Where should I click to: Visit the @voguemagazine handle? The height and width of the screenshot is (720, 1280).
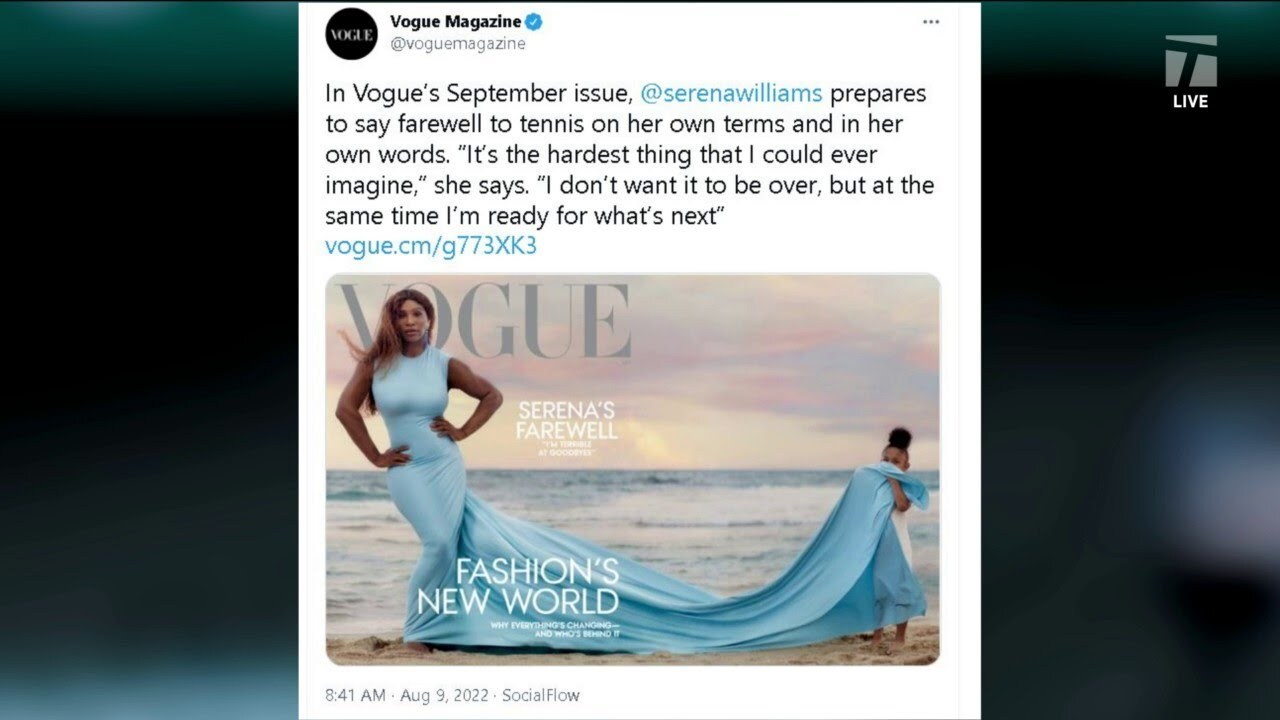coord(457,44)
